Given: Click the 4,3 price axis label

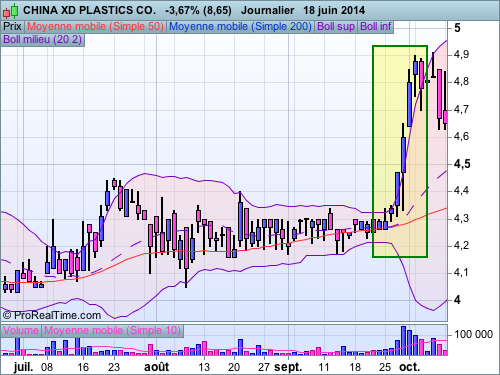Looking at the screenshot, I should click(462, 218).
